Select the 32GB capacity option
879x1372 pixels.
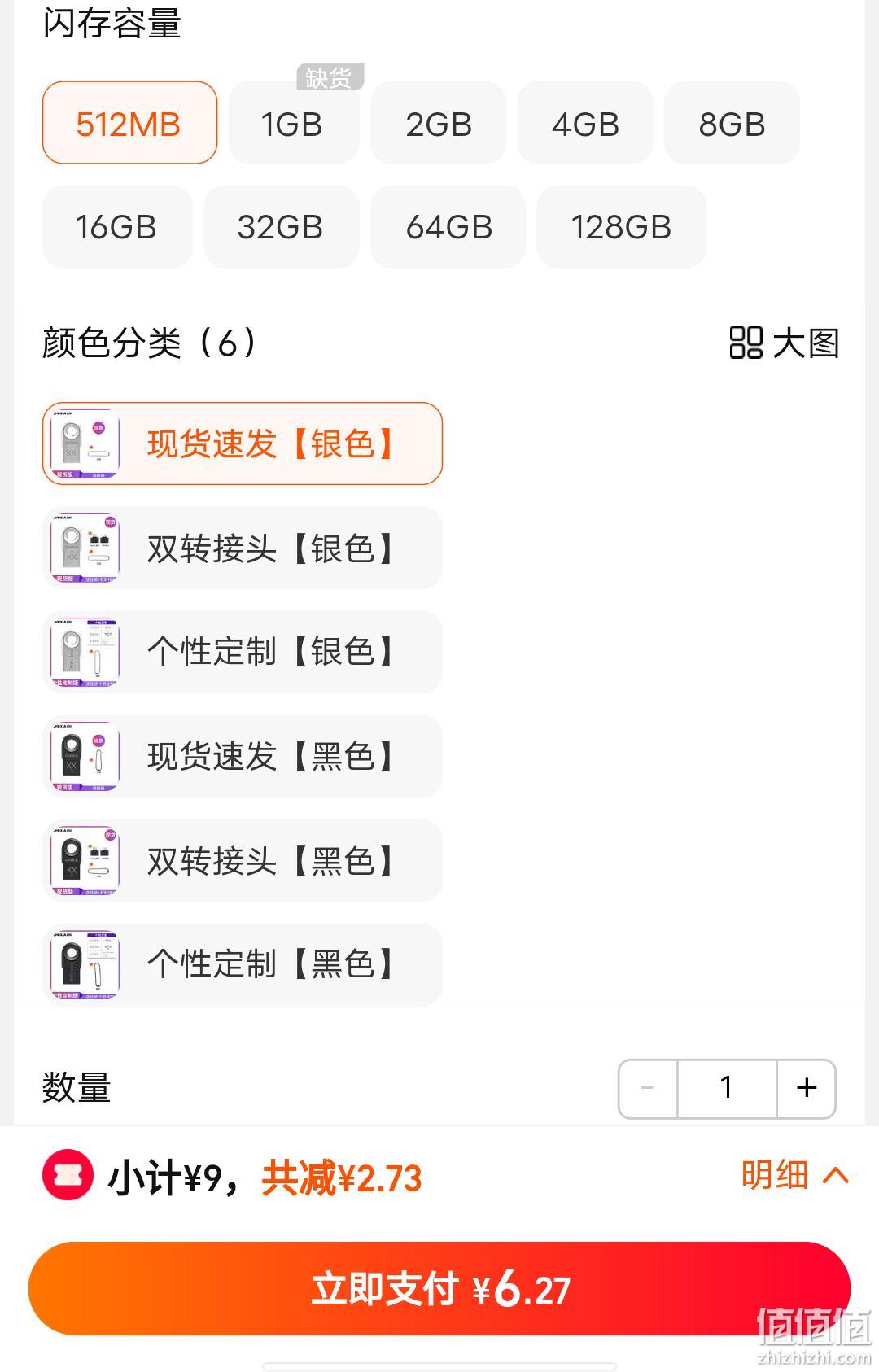281,227
